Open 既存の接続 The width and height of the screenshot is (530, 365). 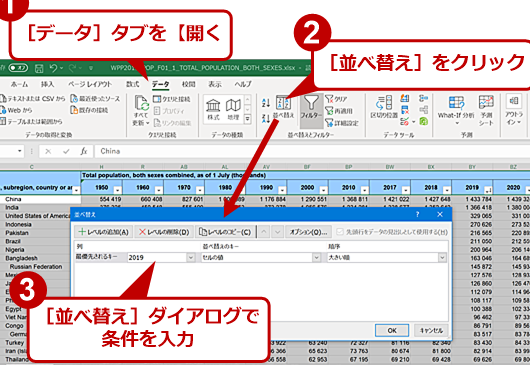pos(89,110)
